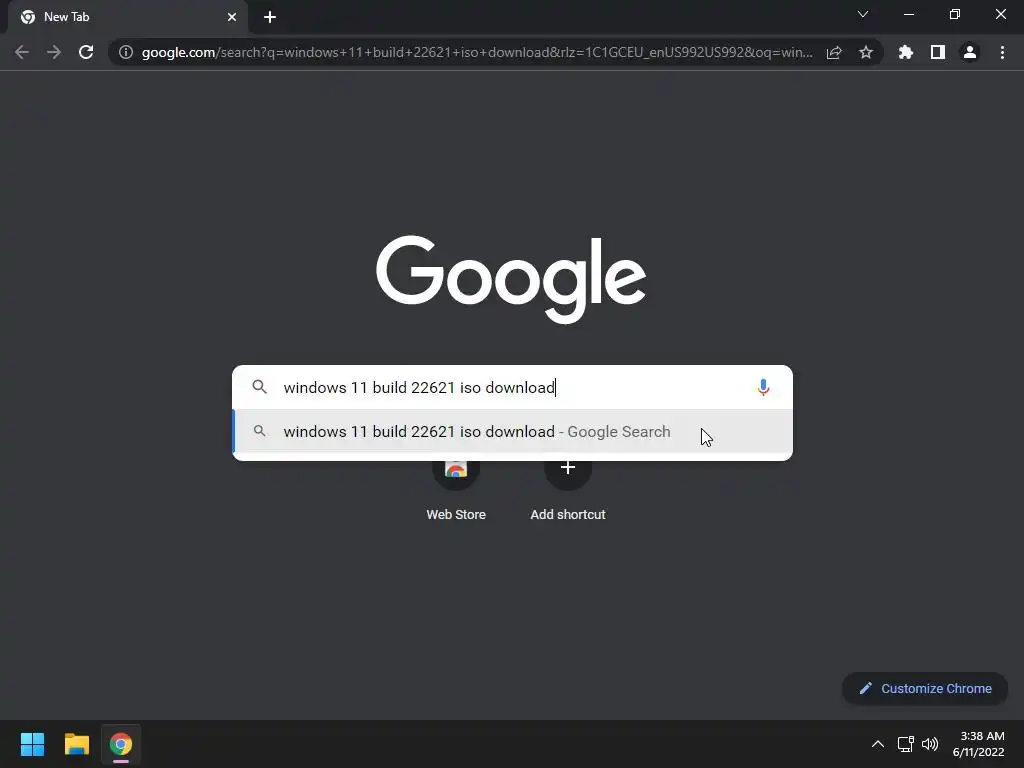Open Chrome three-dot menu
Screen dimensions: 1024x768
pos(1002,52)
